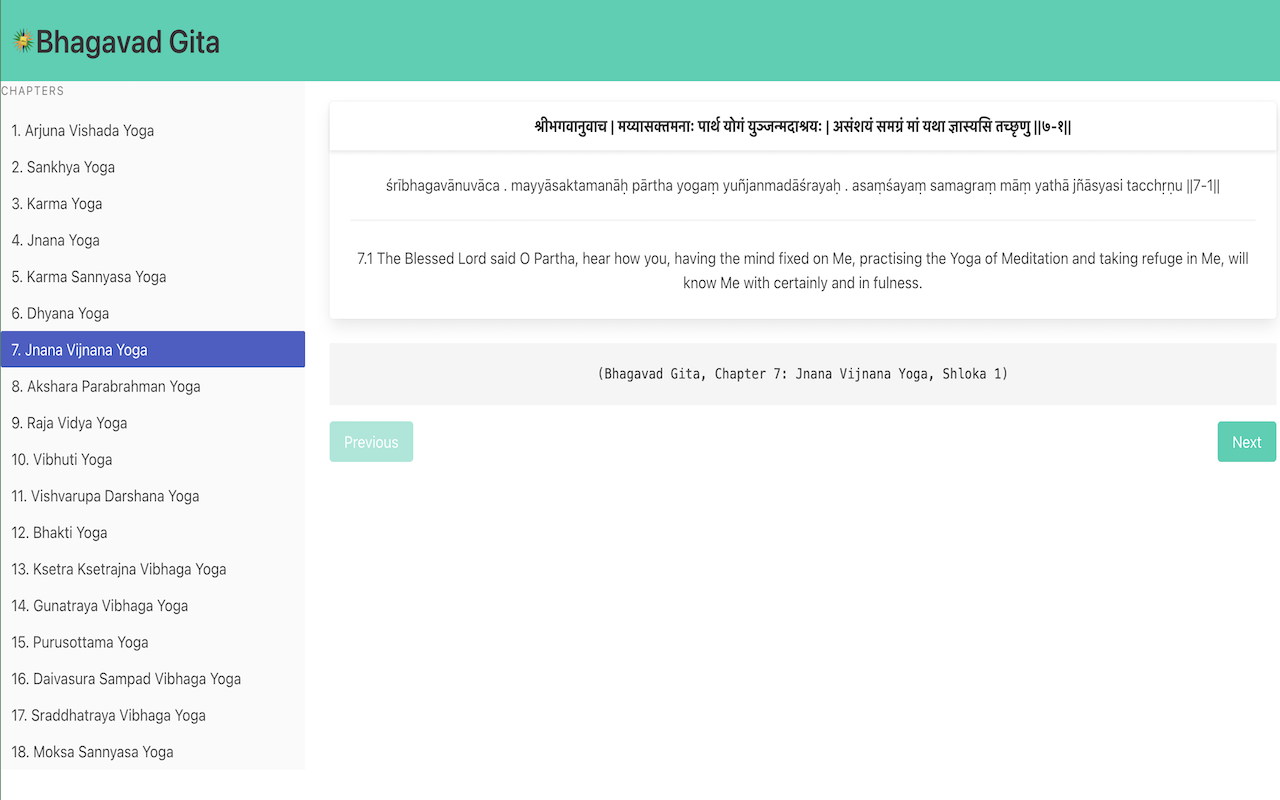Select highlighted chapter 7 Jnana Vijnana Yoga

pyautogui.click(x=153, y=350)
